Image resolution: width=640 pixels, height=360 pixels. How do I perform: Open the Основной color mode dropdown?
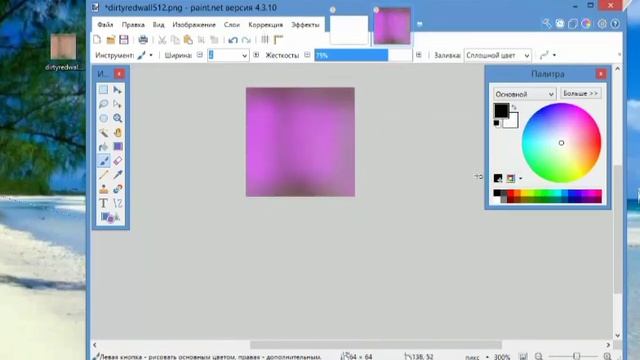point(524,94)
